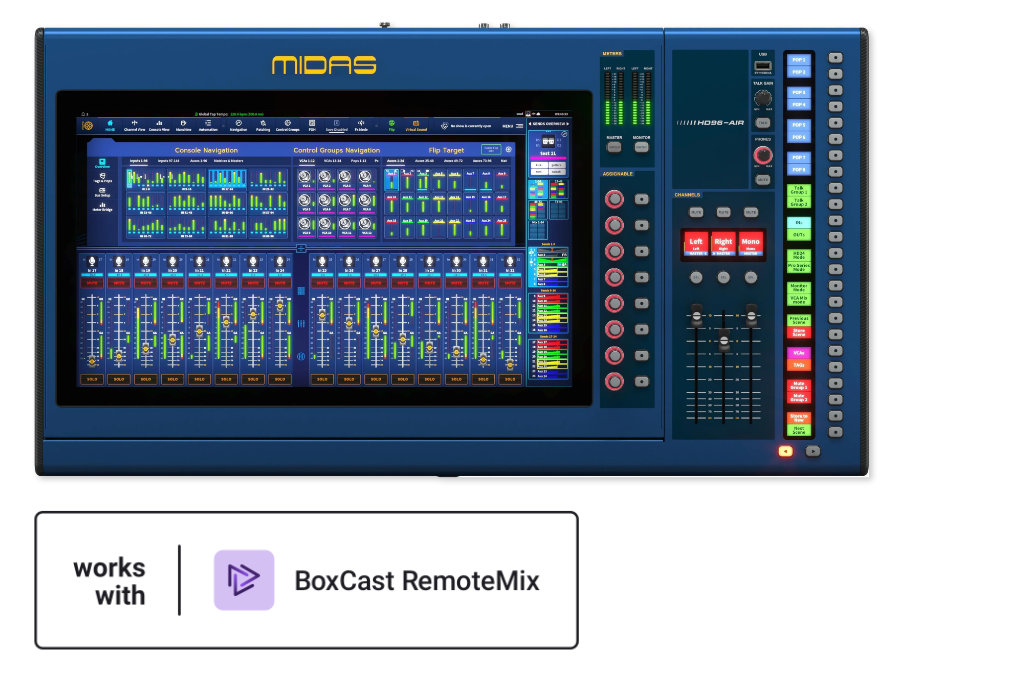Click the Midas gear logo at toolbar left
Screen dimensions: 1024x675
coord(88,125)
